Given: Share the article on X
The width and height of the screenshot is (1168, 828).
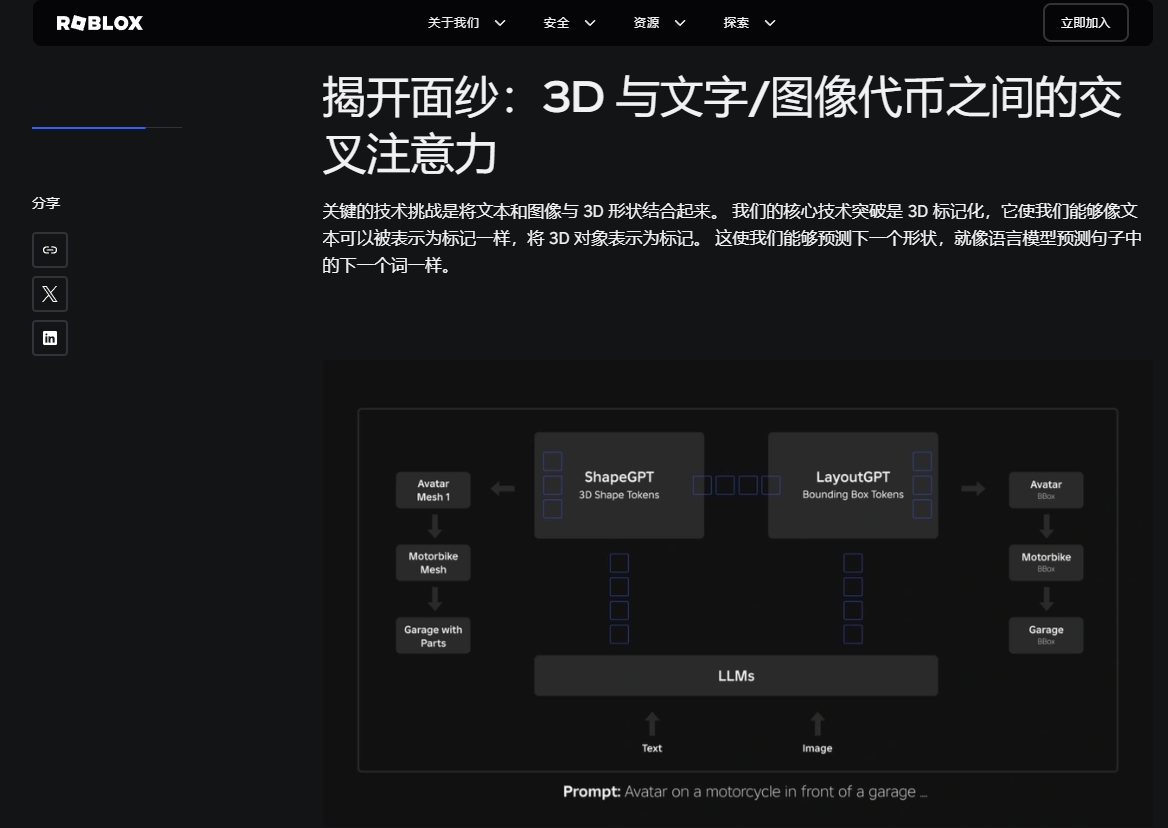Looking at the screenshot, I should pyautogui.click(x=50, y=294).
